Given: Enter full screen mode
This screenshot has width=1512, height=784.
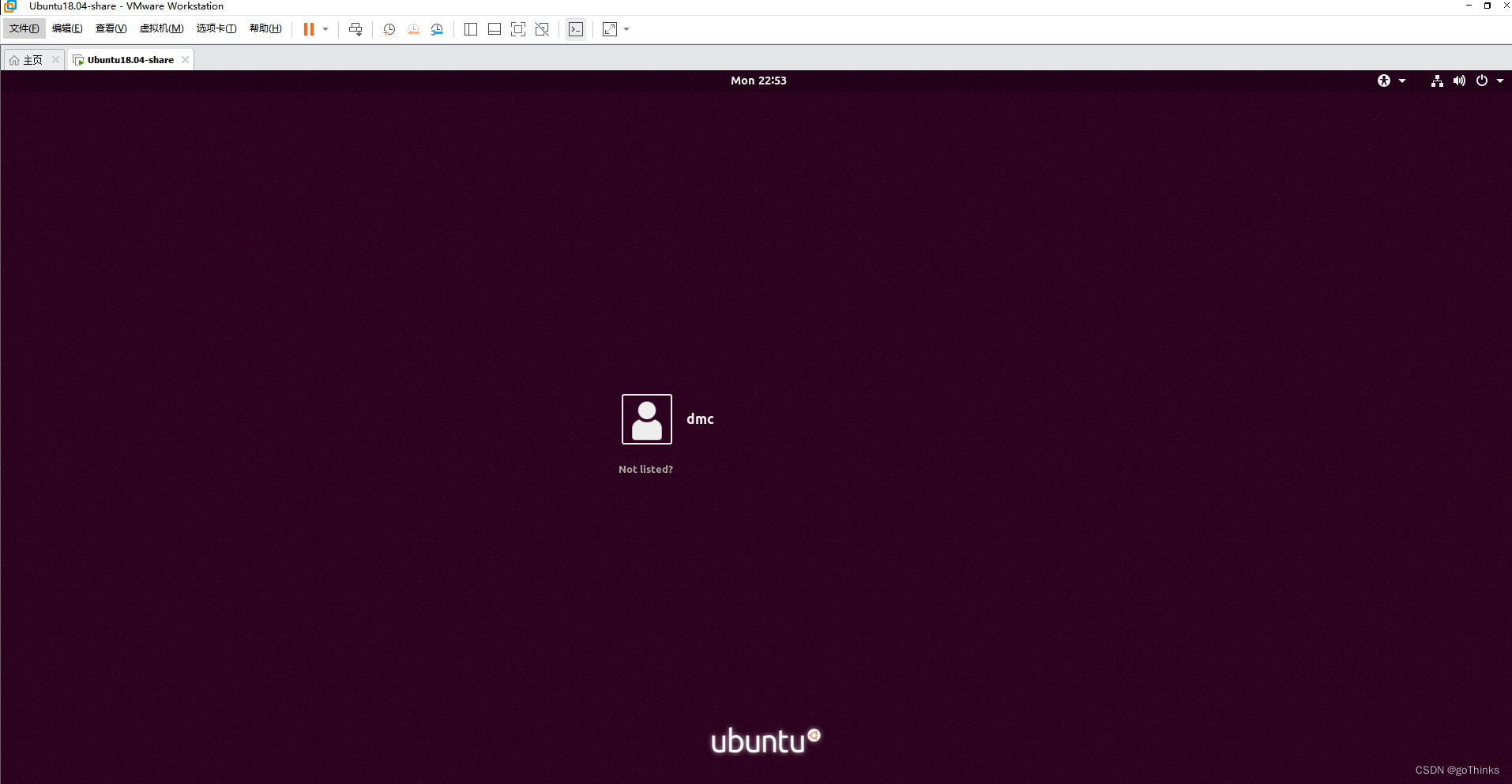Looking at the screenshot, I should [x=518, y=29].
